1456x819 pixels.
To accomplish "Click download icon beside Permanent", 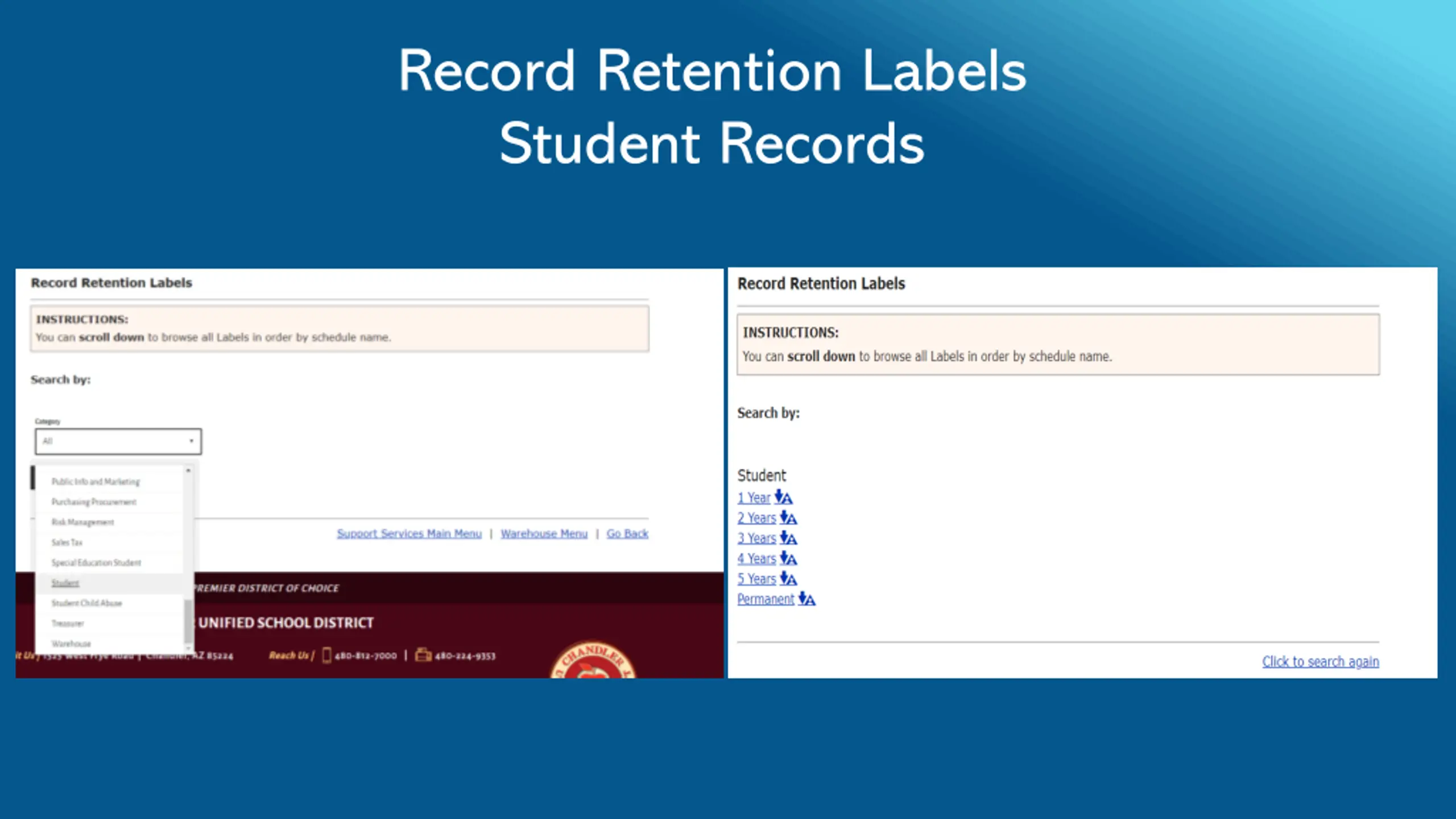I will tap(806, 599).
